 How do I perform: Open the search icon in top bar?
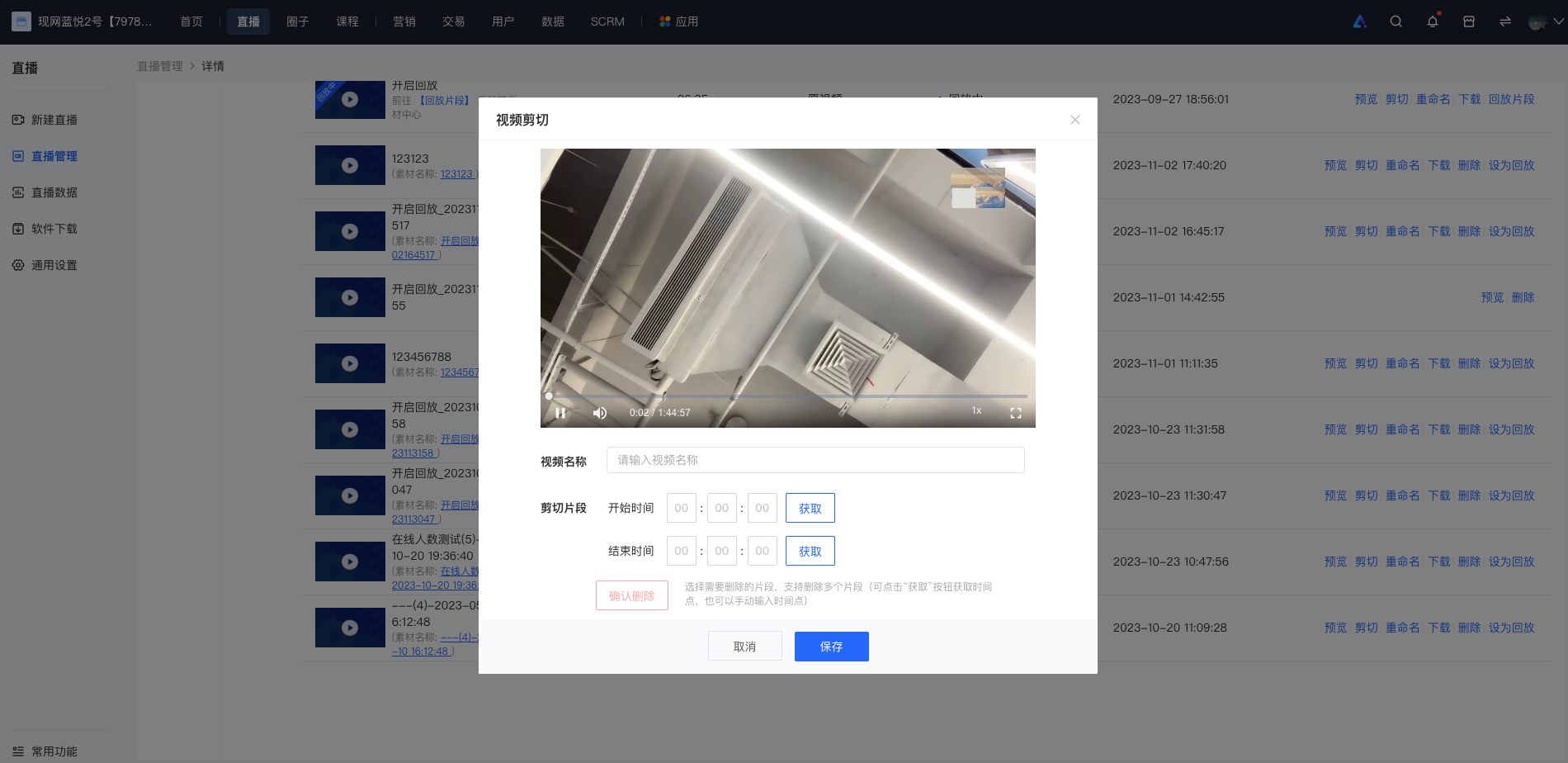[x=1396, y=21]
